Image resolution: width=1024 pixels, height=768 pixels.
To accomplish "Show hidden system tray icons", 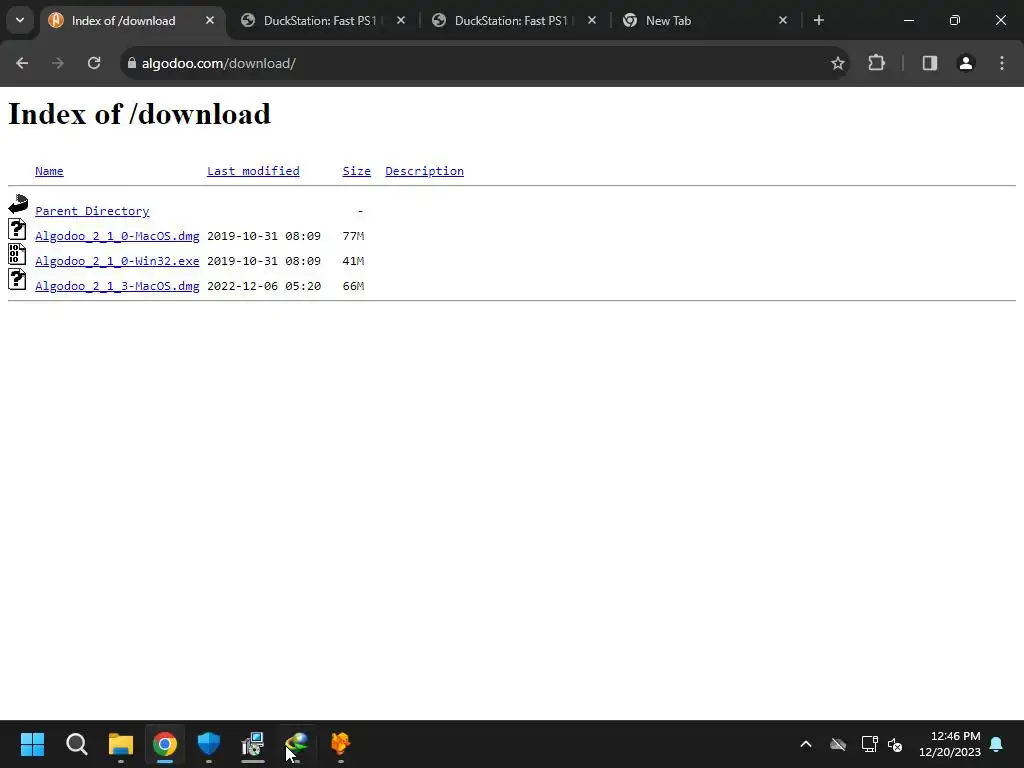I will click(806, 744).
